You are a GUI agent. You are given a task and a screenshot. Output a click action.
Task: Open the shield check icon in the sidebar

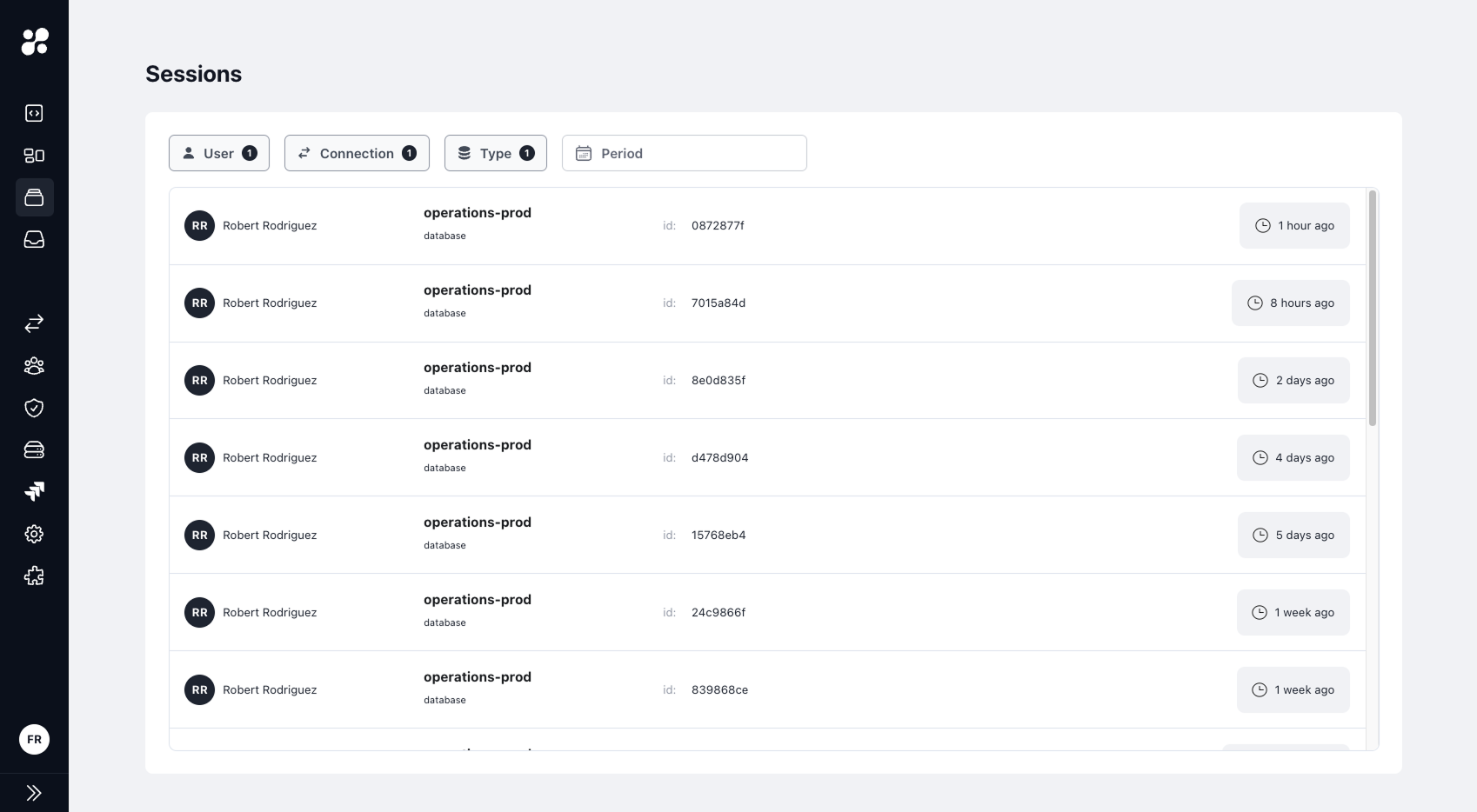coord(34,408)
